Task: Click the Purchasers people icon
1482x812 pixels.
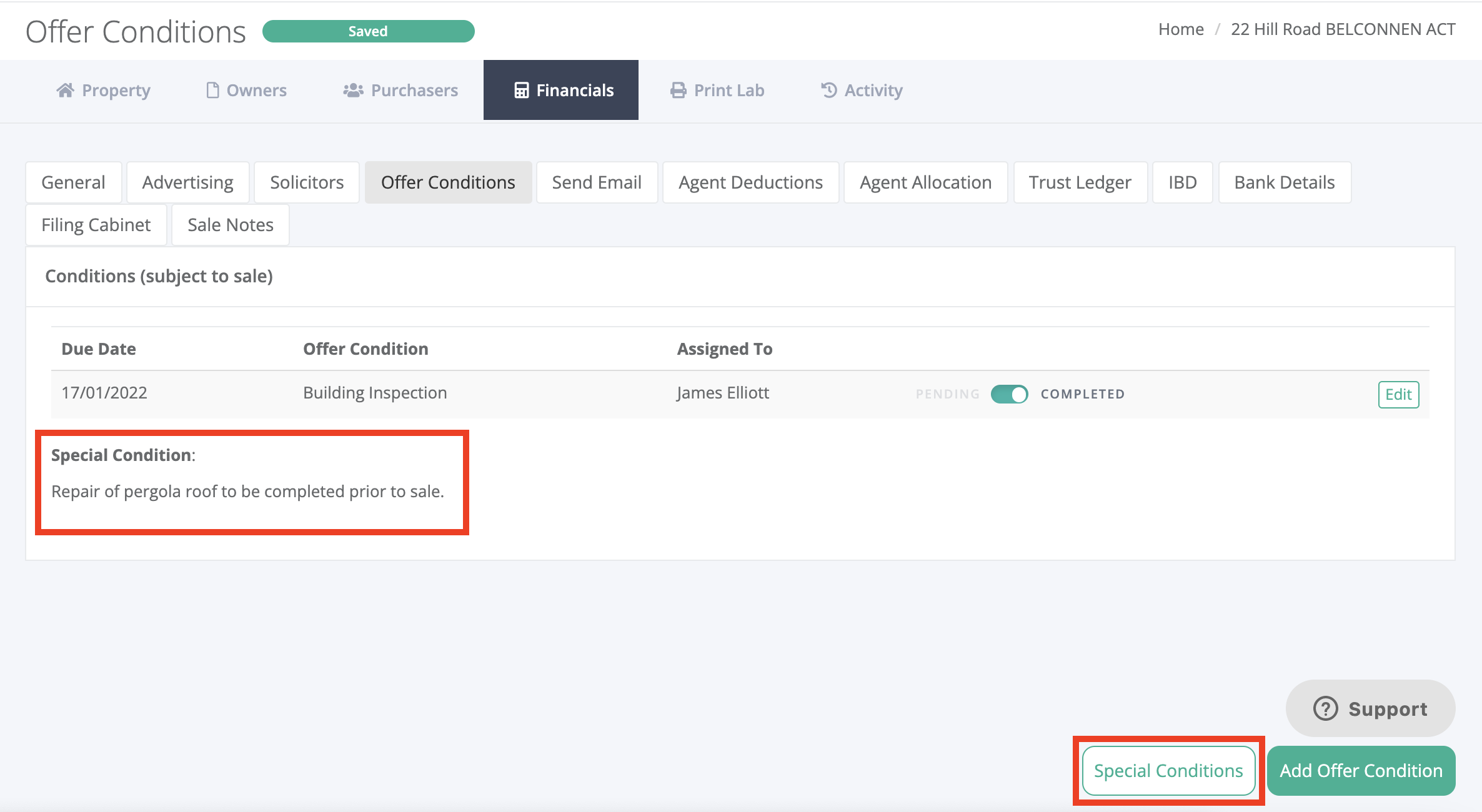Action: pos(353,91)
